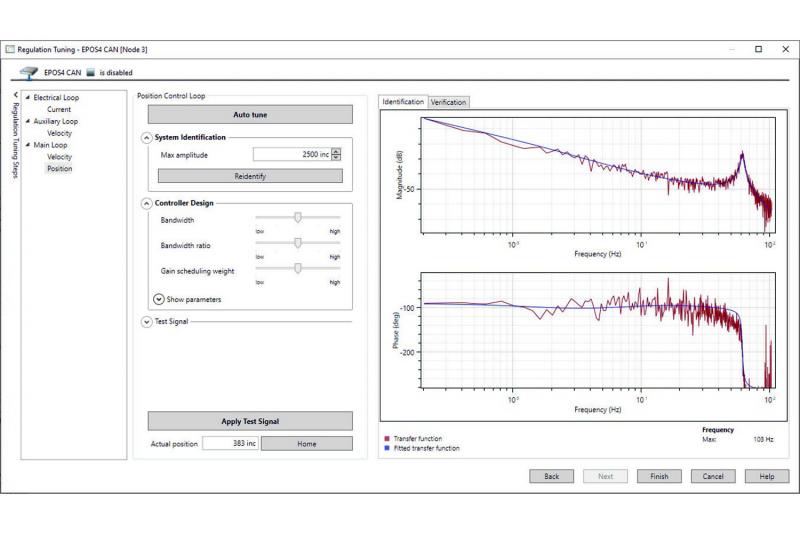This screenshot has height=534, width=800.
Task: Click the Regulation Tuning window title icon
Action: pyautogui.click(x=11, y=49)
